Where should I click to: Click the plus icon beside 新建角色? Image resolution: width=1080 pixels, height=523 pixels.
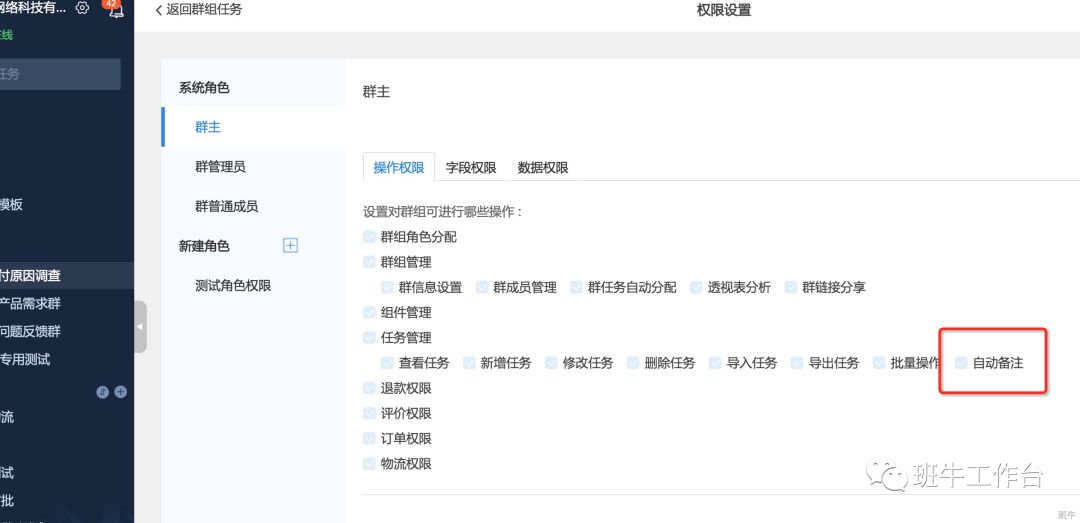tap(290, 245)
